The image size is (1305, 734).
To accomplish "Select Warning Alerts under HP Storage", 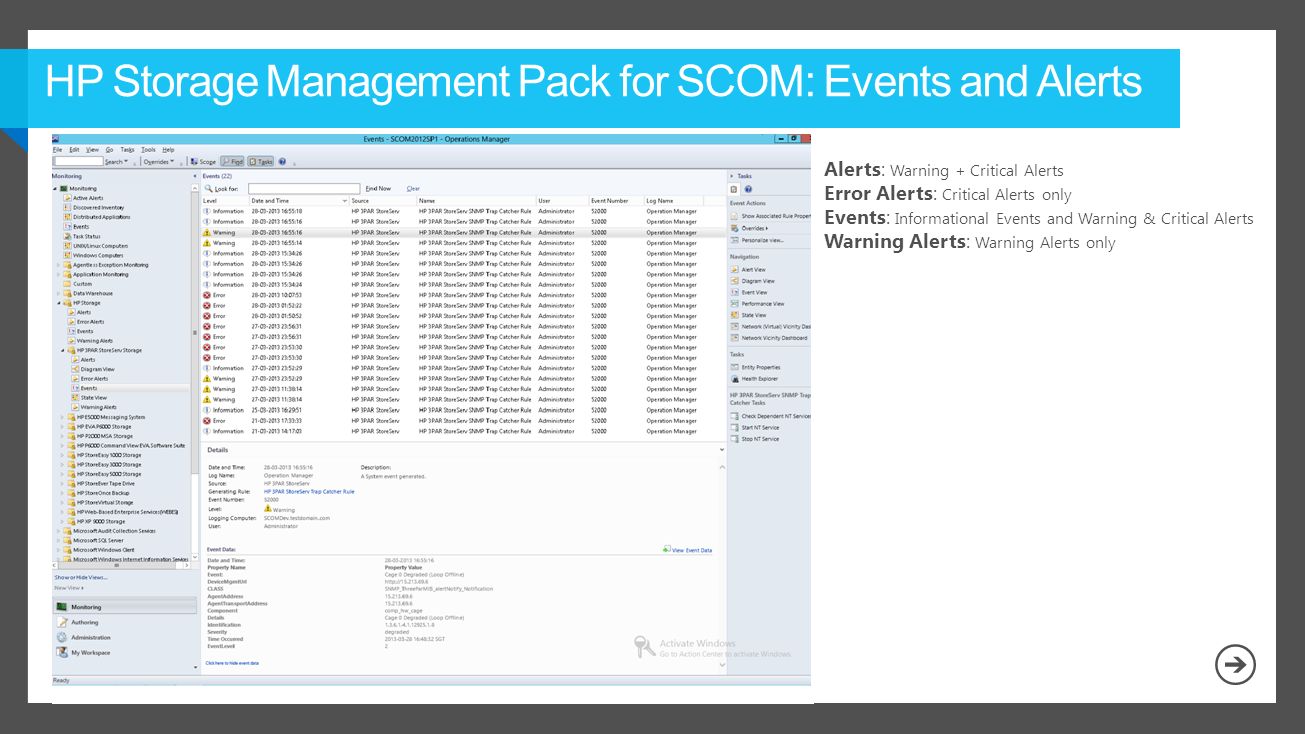I will 94,341.
